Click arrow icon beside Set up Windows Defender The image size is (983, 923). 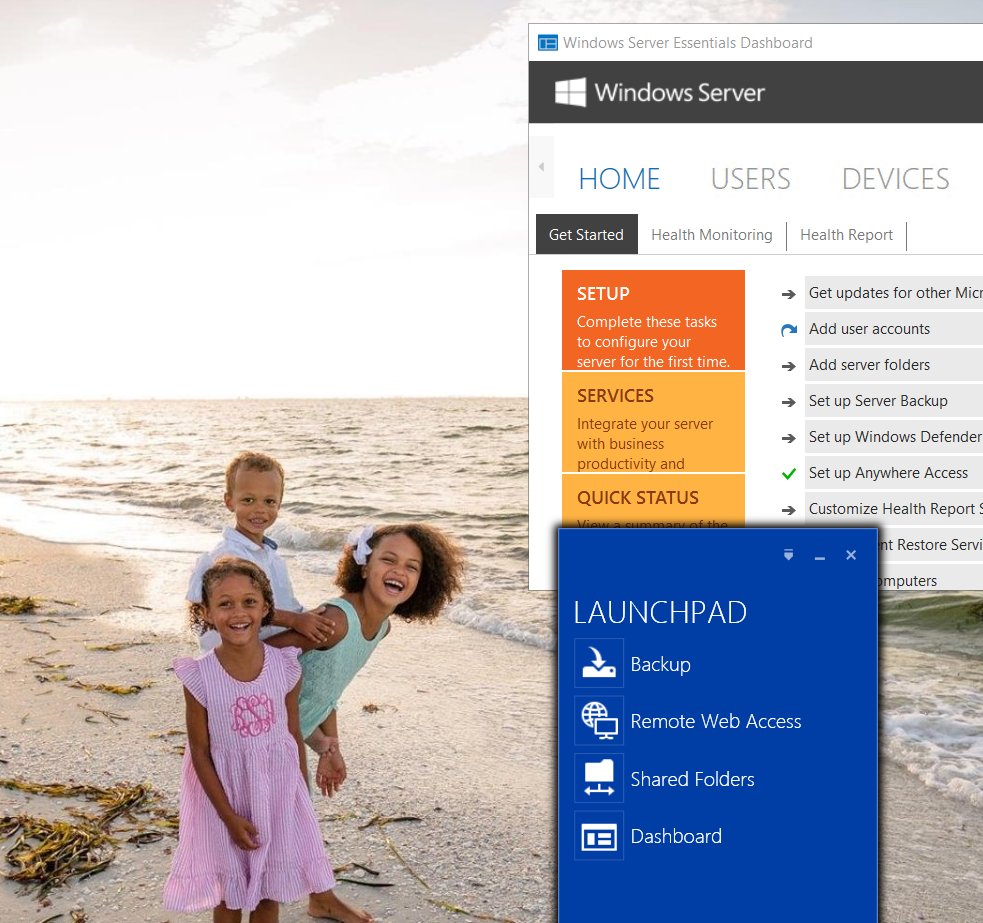coord(789,438)
